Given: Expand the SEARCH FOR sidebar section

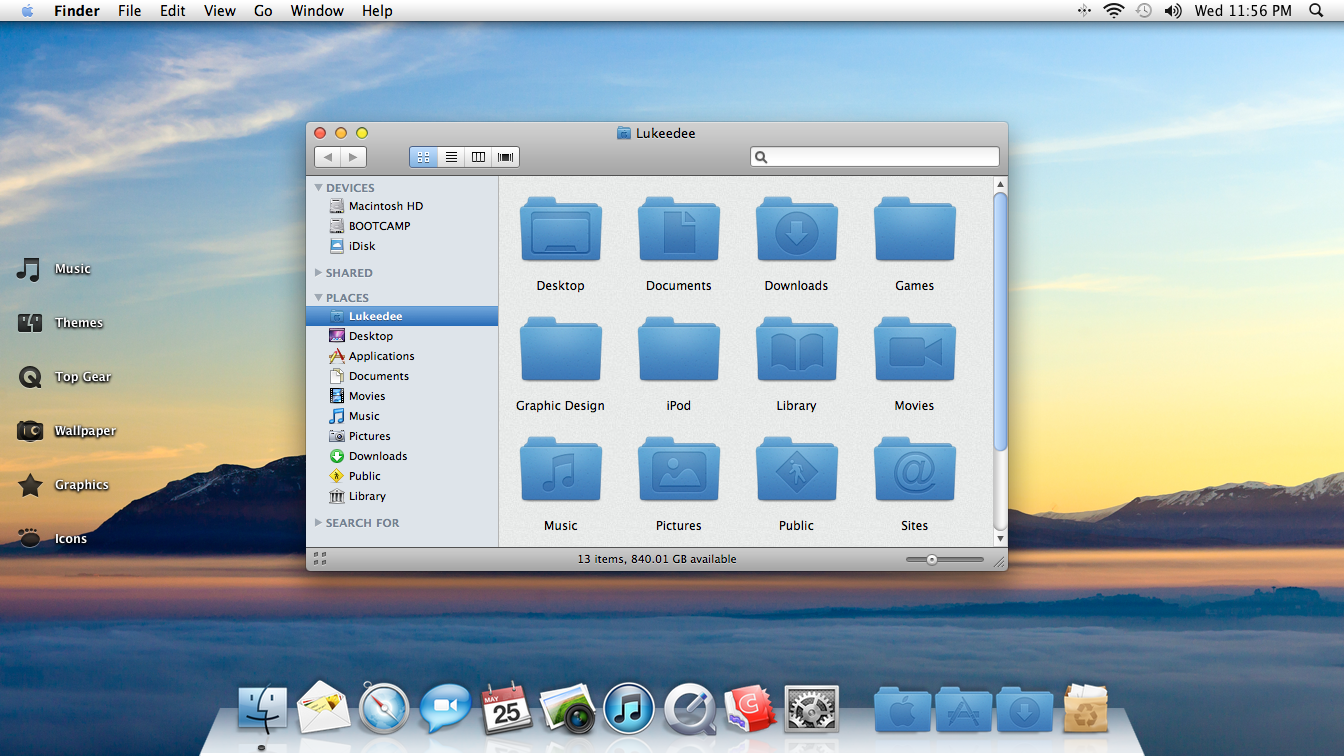Looking at the screenshot, I should pyautogui.click(x=319, y=522).
